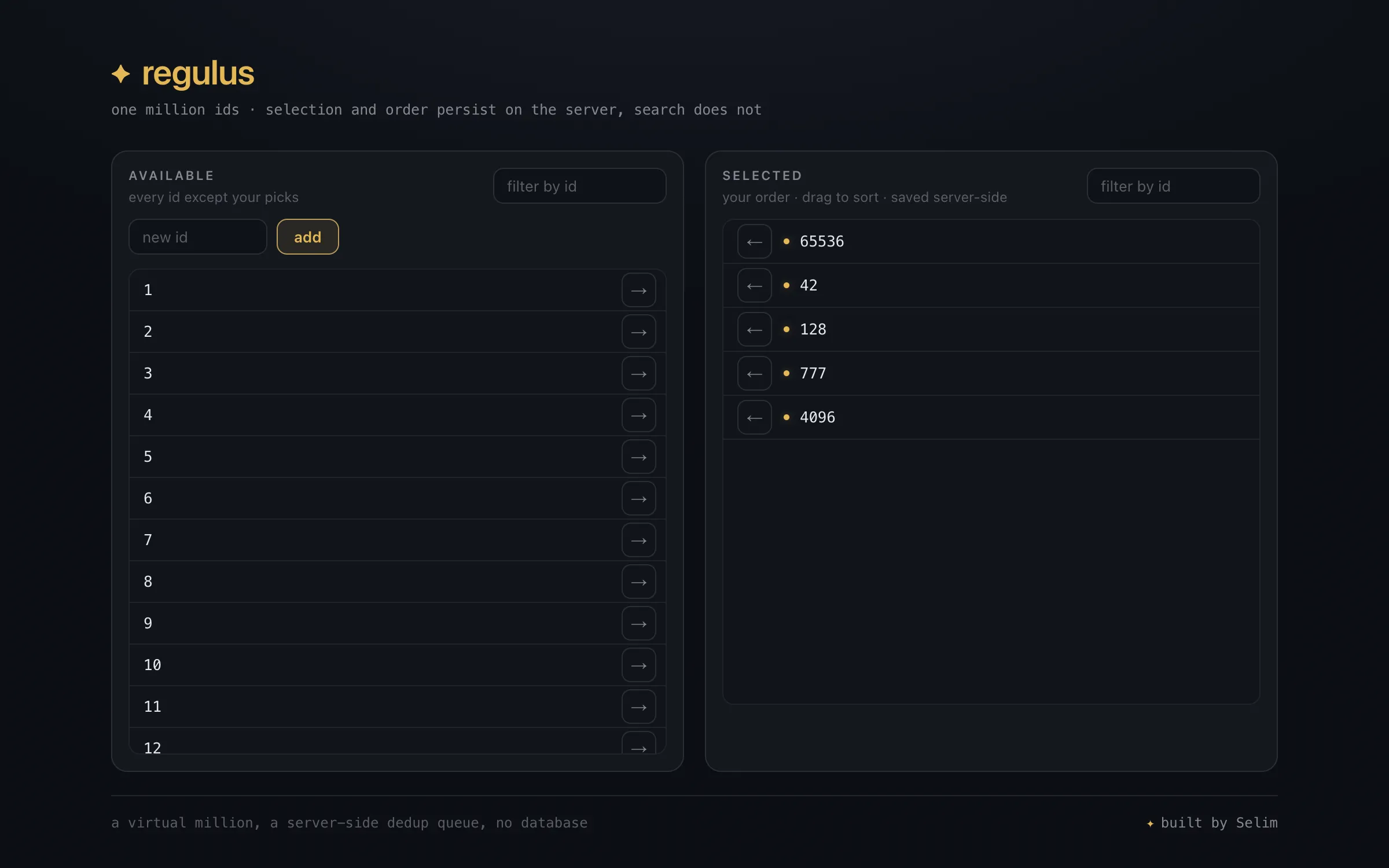This screenshot has height=868, width=1389.
Task: Move id 10 to Selected panel
Action: pyautogui.click(x=638, y=665)
